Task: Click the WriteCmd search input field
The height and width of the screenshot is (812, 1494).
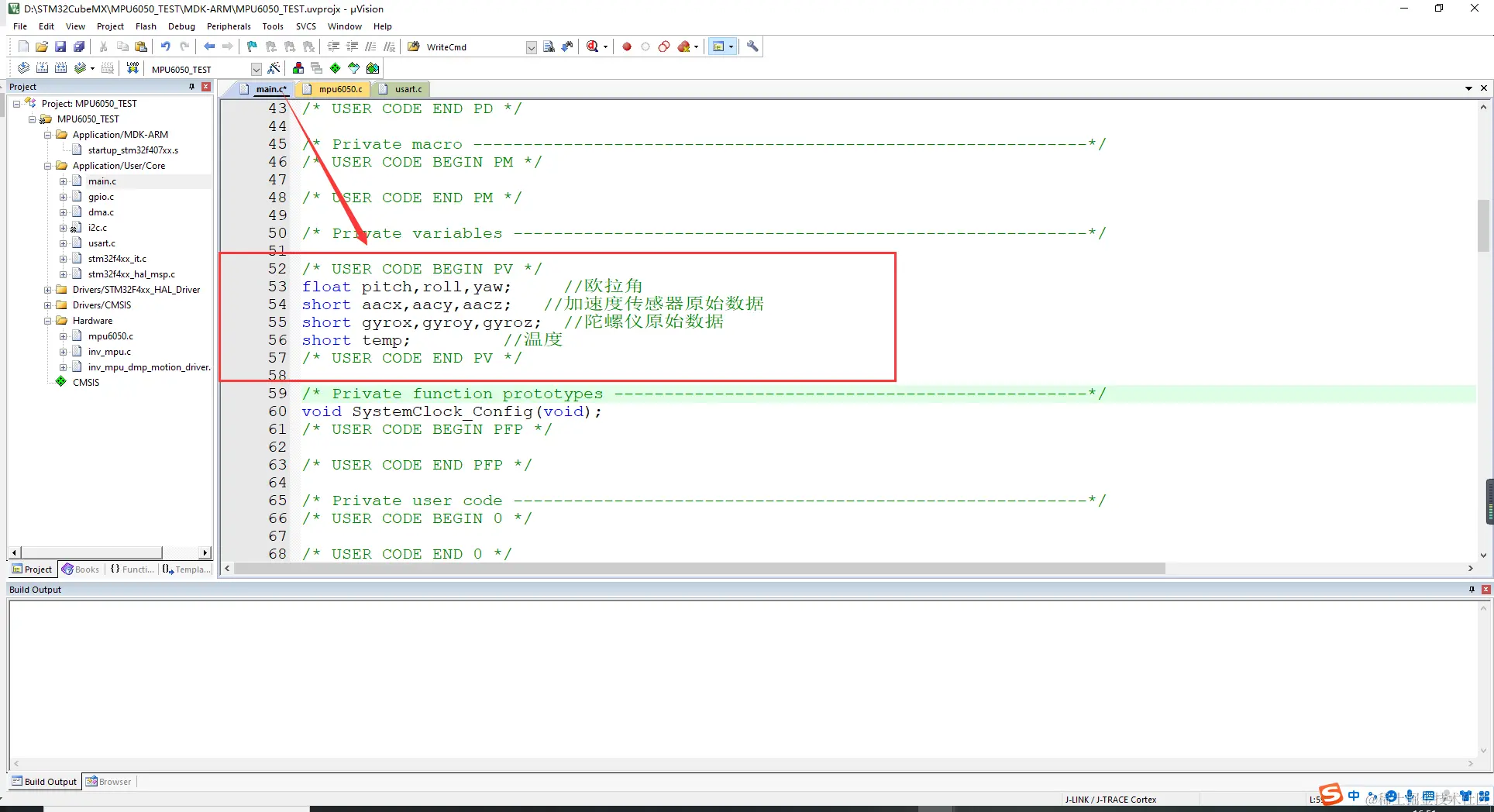Action: 474,47
